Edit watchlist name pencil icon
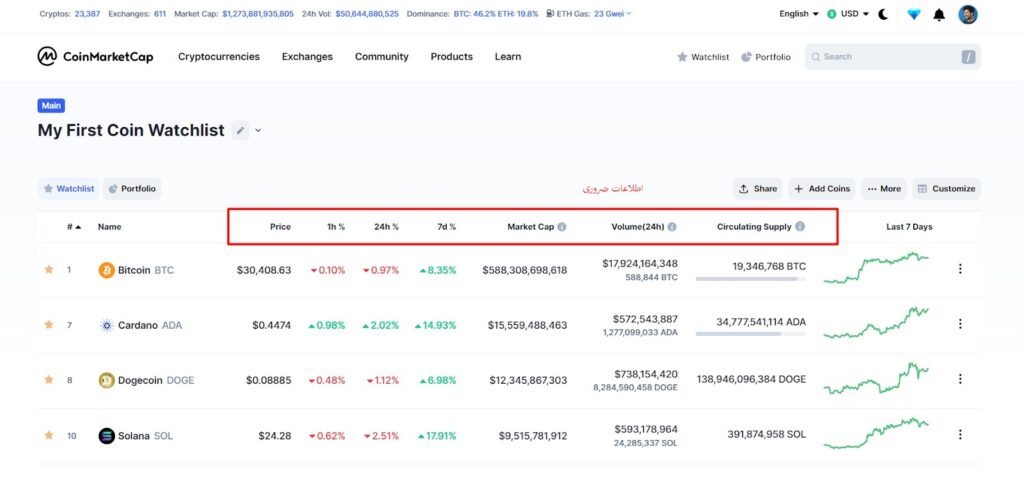The height and width of the screenshot is (479, 1024). point(240,130)
